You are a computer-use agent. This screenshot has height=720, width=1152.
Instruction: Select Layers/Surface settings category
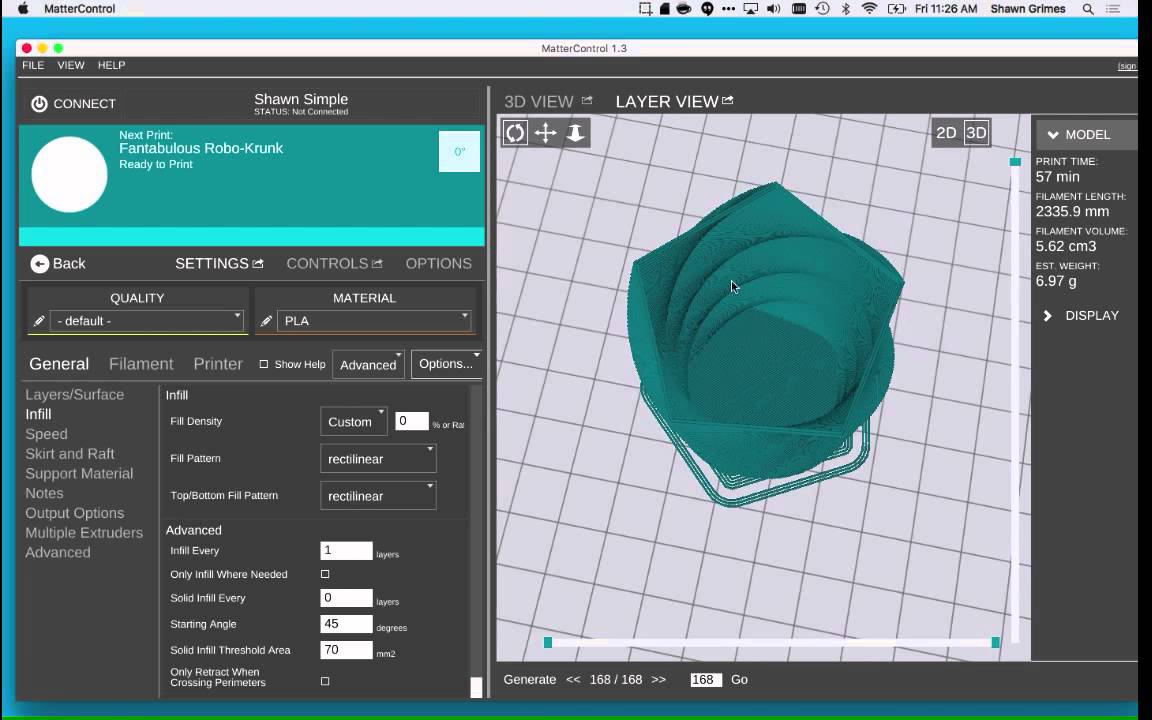click(74, 395)
